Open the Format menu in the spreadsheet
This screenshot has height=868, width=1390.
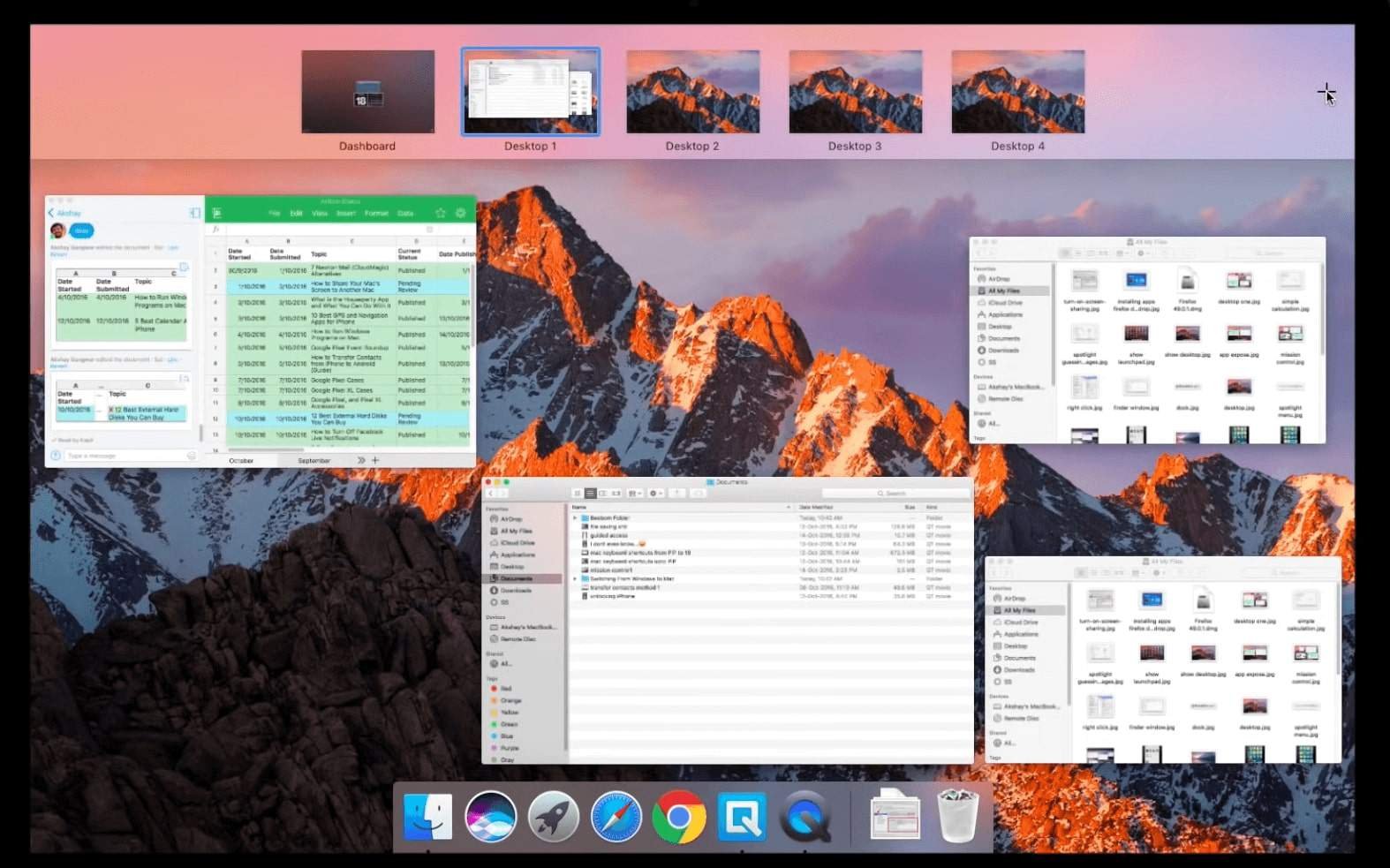(x=377, y=213)
